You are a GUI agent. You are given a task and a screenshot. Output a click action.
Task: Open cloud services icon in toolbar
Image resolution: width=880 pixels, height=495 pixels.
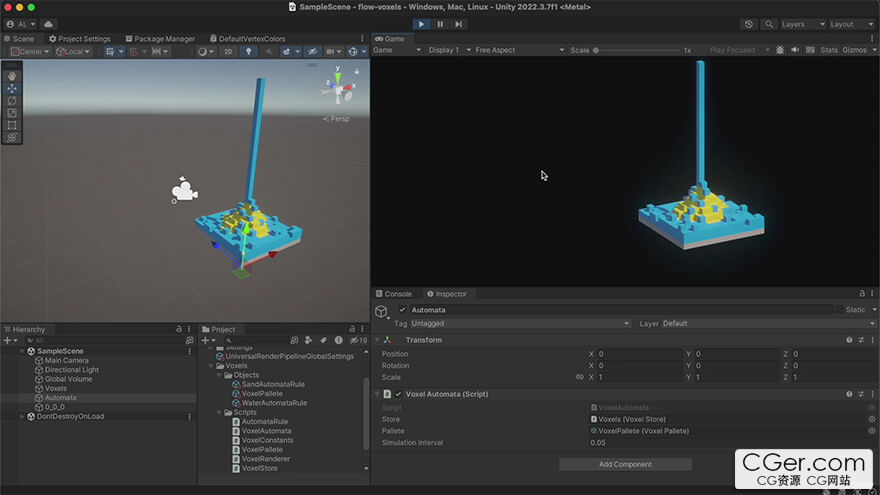[x=49, y=24]
